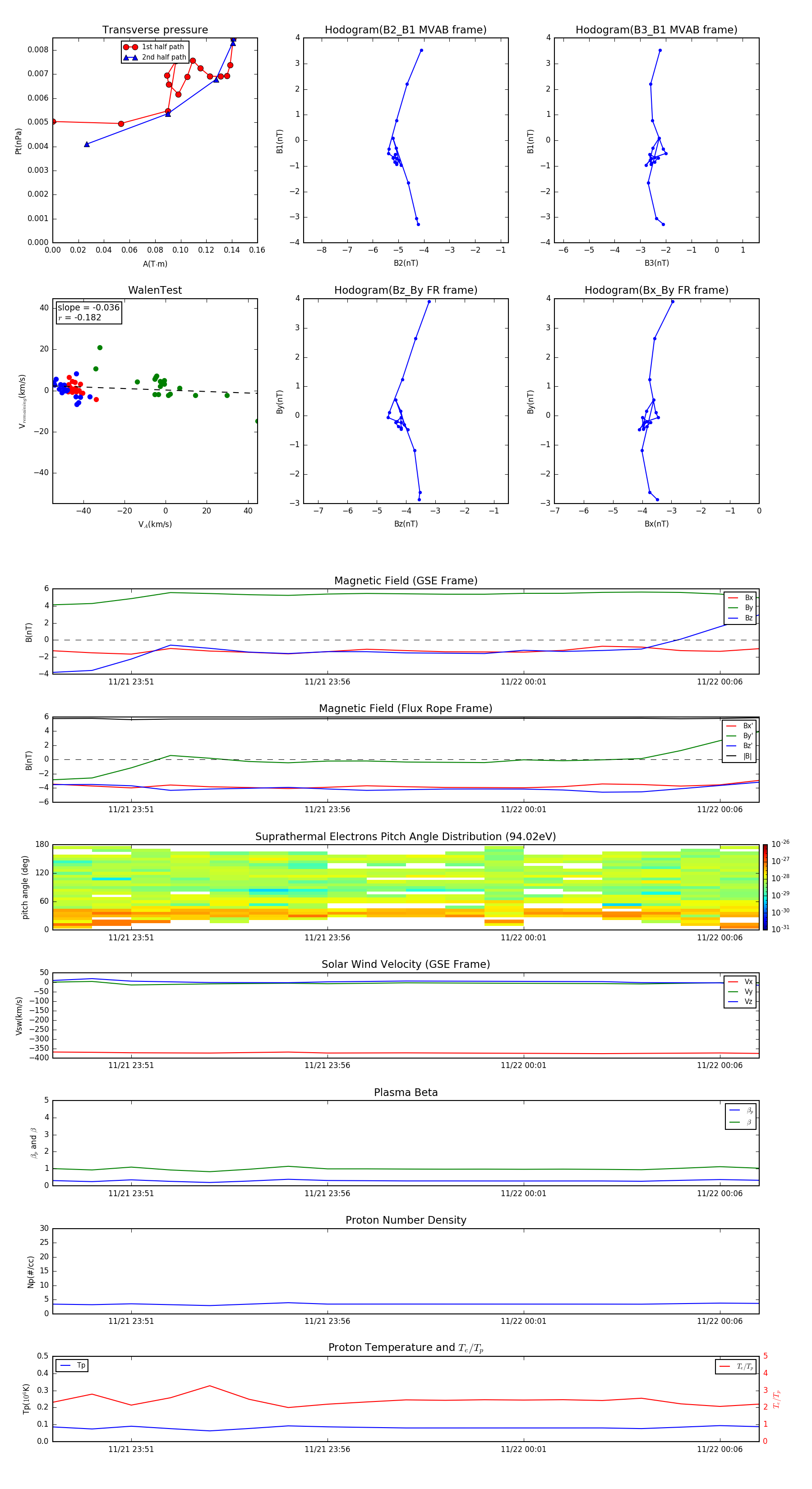Click '11/22 00:06' tick under proton temperature

(x=720, y=1449)
